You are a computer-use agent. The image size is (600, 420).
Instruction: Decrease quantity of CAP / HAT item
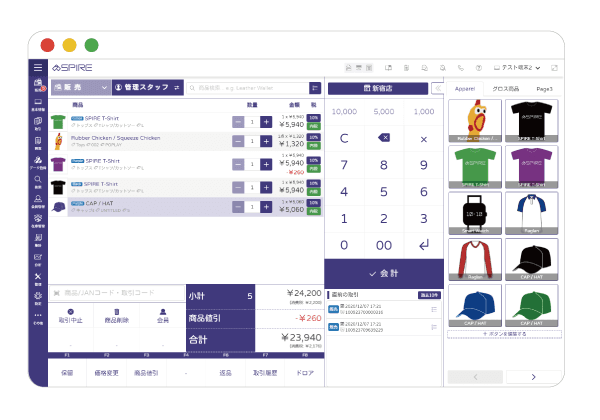(237, 207)
